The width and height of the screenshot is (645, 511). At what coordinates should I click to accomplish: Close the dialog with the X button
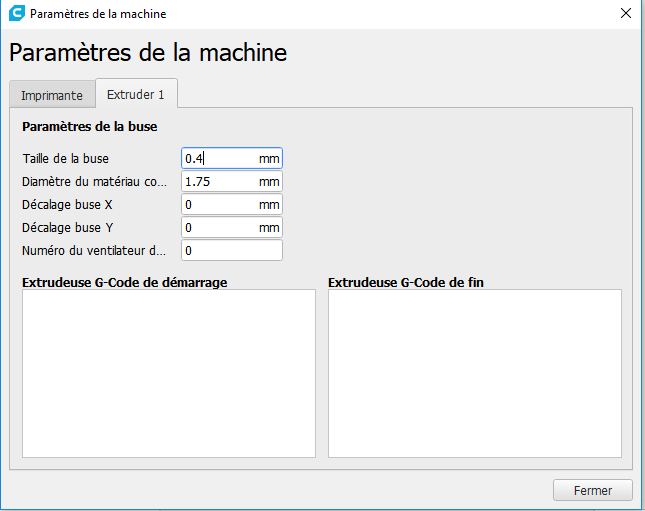626,13
